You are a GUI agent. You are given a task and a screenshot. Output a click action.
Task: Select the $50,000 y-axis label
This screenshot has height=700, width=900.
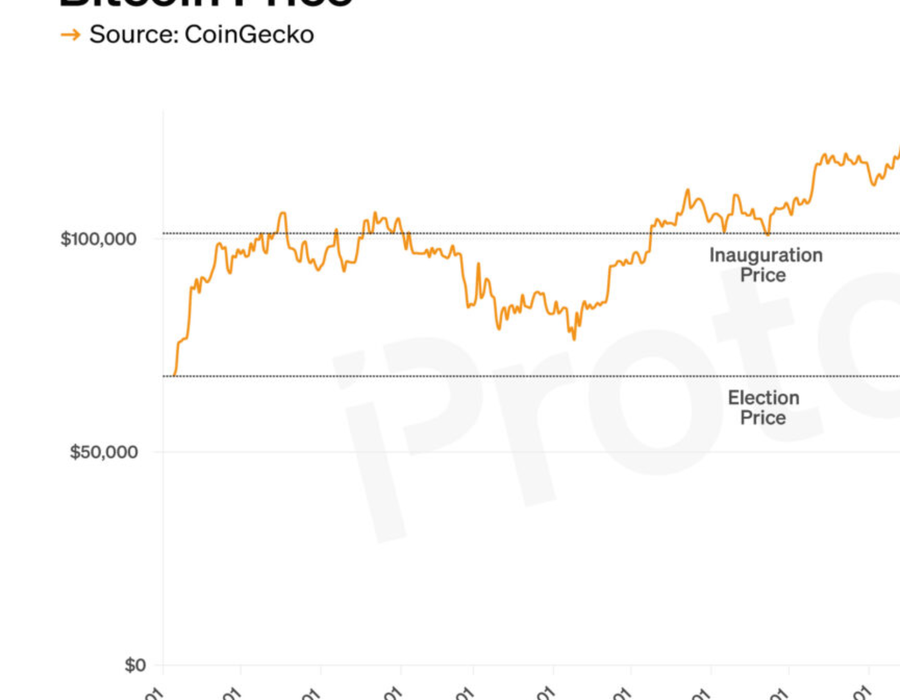(x=103, y=452)
